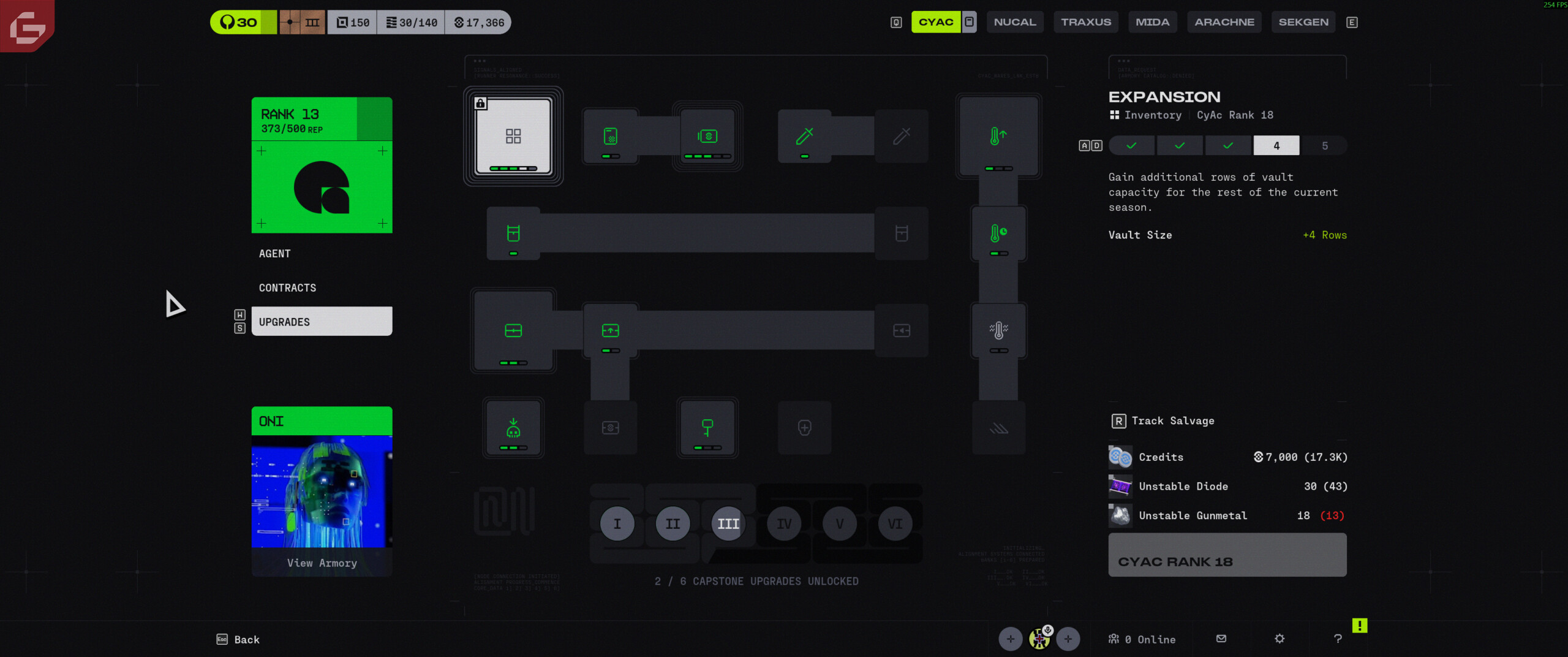1568x657 pixels.
Task: Click the green syringe upgrade node
Action: (804, 137)
